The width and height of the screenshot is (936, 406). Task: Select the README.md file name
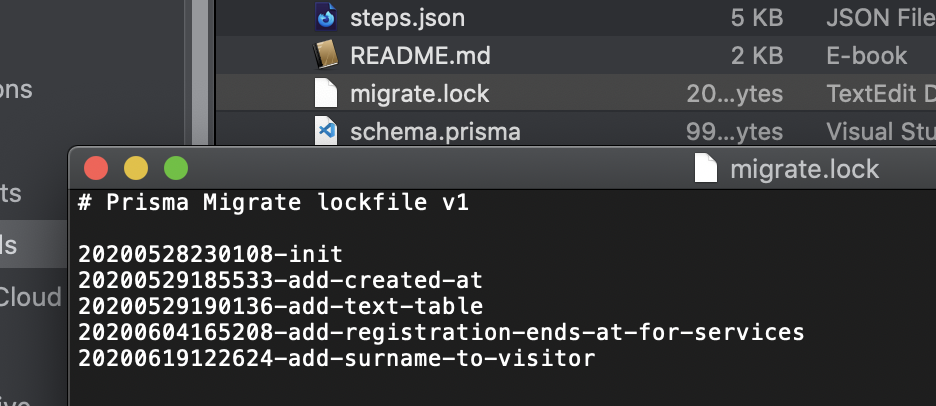point(420,56)
